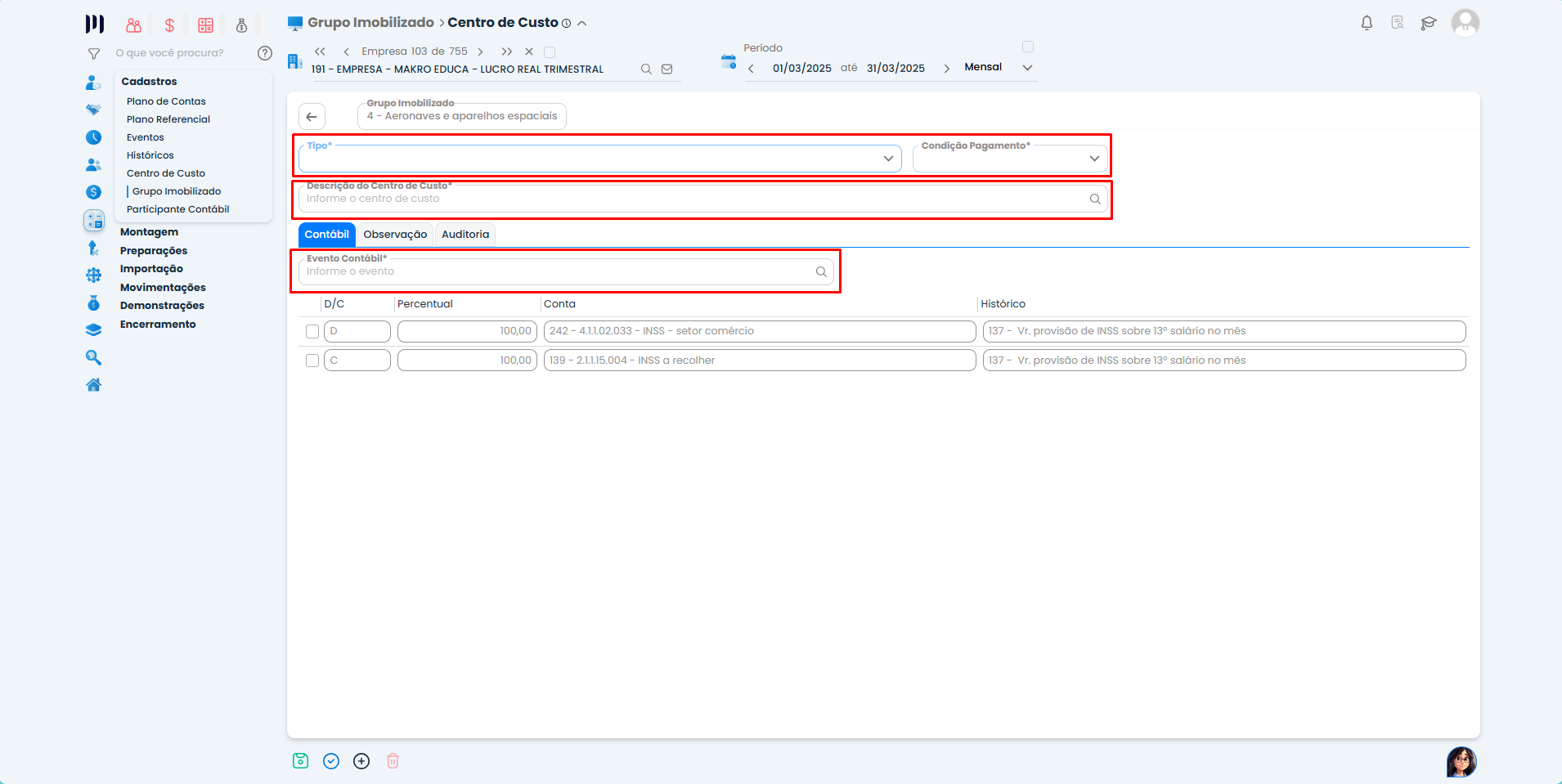Image resolution: width=1562 pixels, height=784 pixels.
Task: Click the green save icon
Action: [x=301, y=761]
